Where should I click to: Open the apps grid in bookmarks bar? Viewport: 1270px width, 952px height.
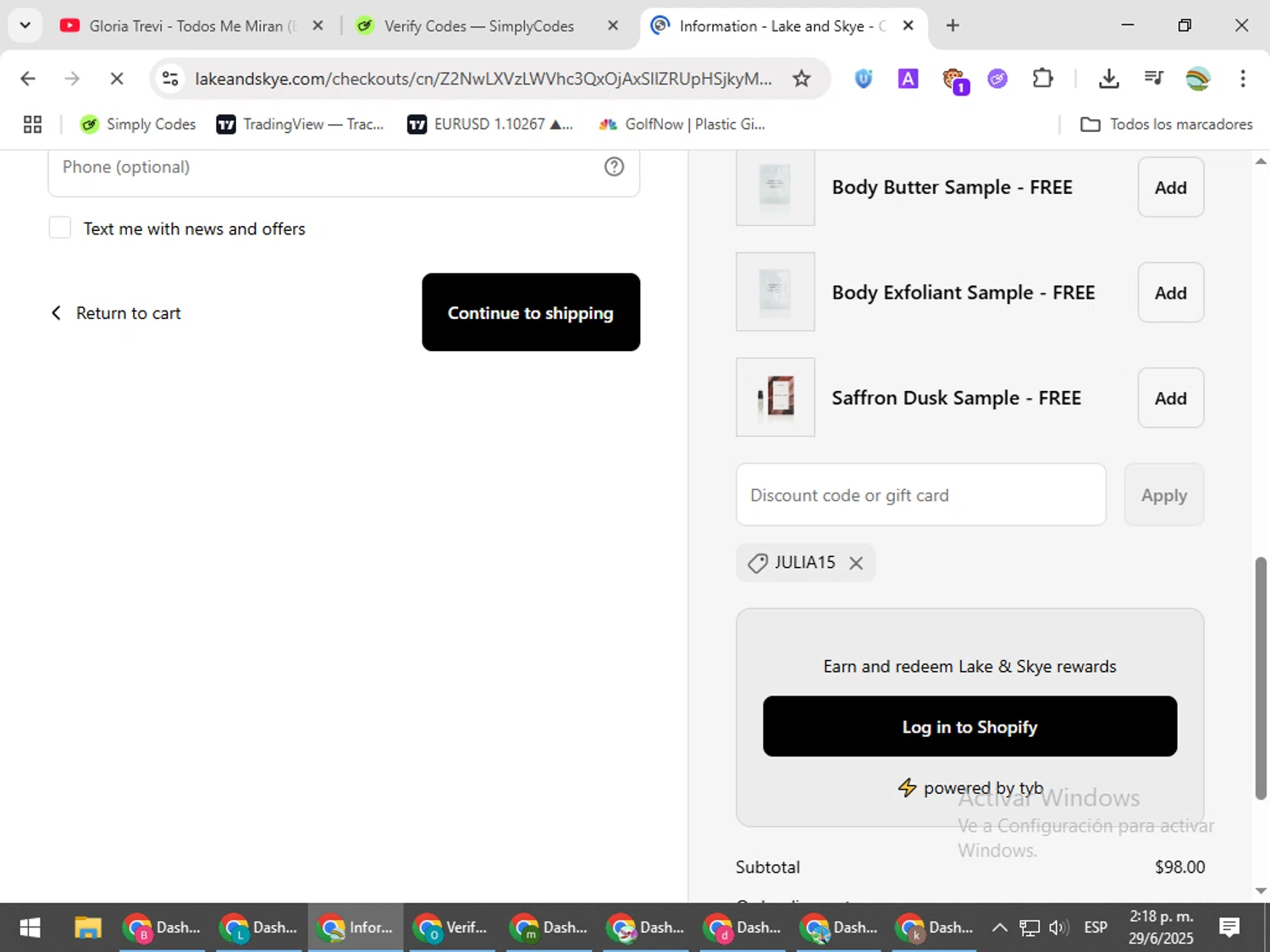pyautogui.click(x=32, y=124)
